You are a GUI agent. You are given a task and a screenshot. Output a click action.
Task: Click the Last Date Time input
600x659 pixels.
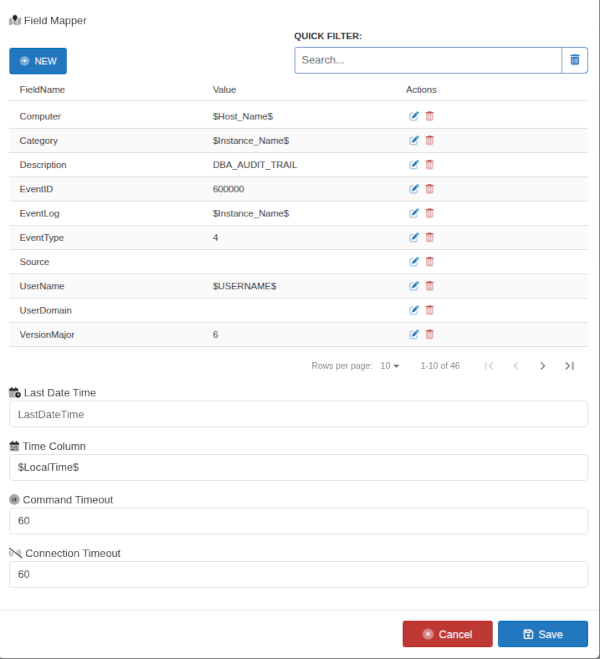pos(298,414)
